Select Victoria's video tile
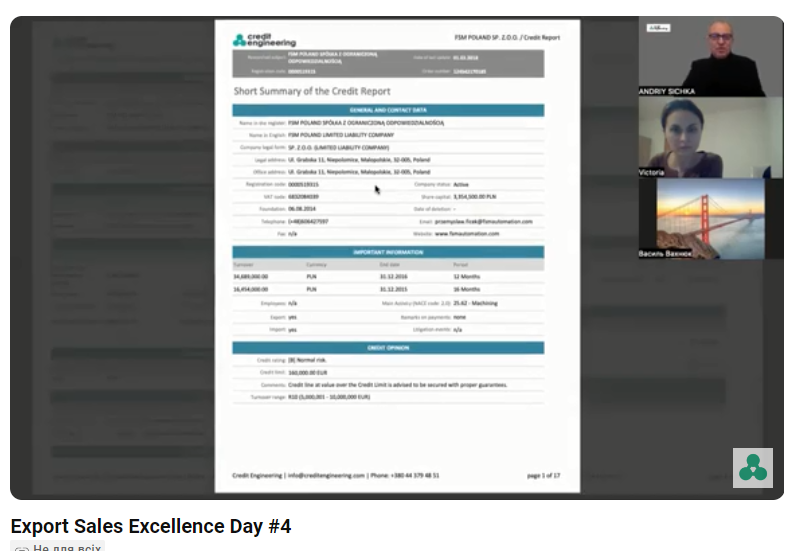This screenshot has height=551, width=793. pyautogui.click(x=711, y=137)
